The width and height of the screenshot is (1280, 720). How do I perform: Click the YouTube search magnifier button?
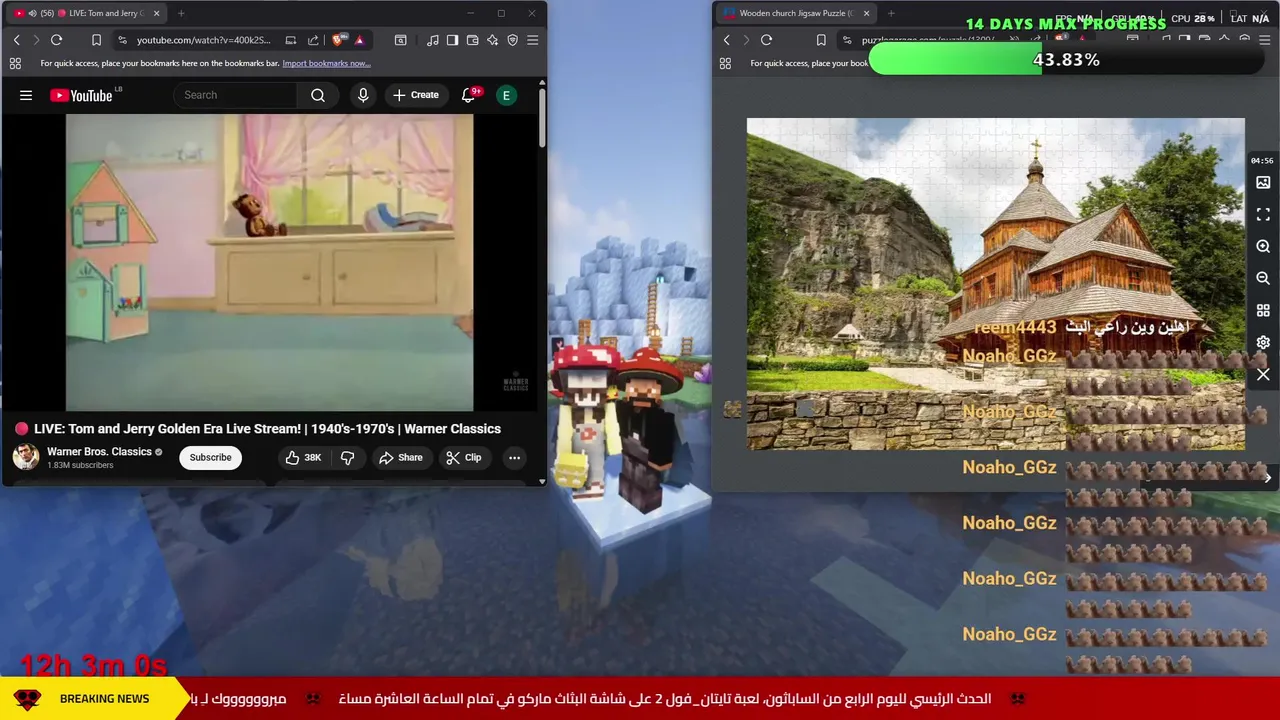[x=318, y=95]
